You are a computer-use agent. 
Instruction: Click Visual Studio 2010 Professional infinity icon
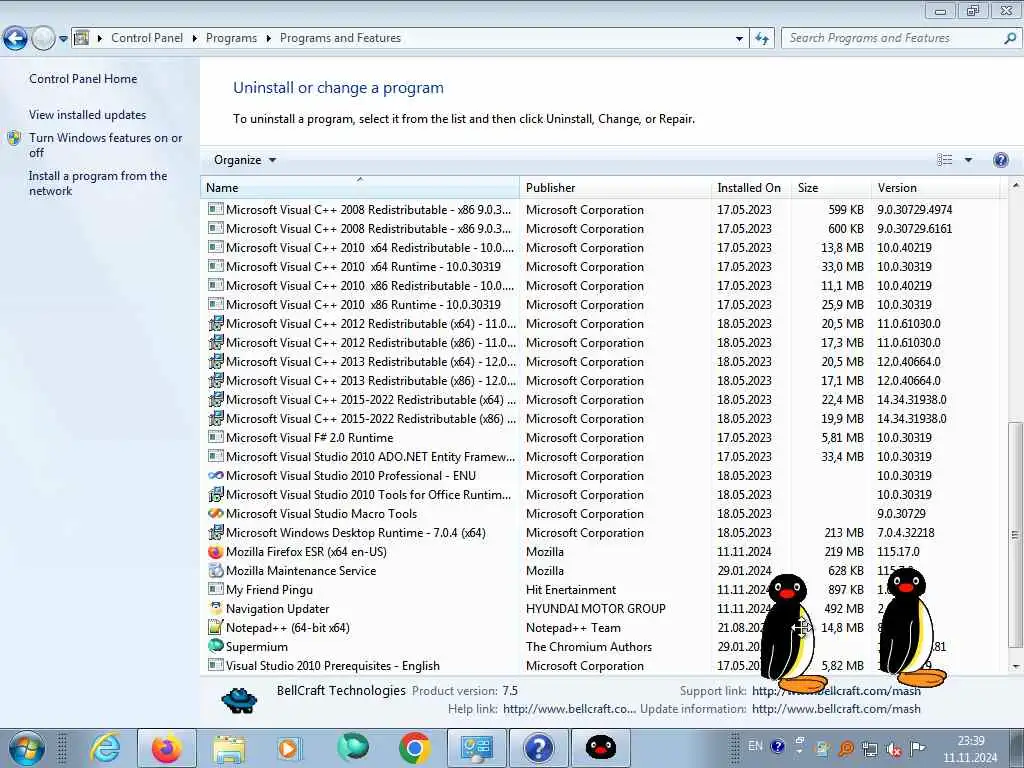[x=216, y=476]
